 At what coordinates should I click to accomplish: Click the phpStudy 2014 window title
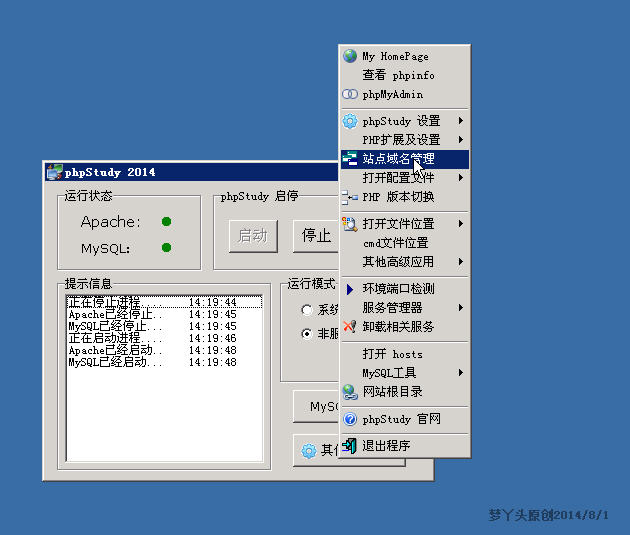[110, 172]
